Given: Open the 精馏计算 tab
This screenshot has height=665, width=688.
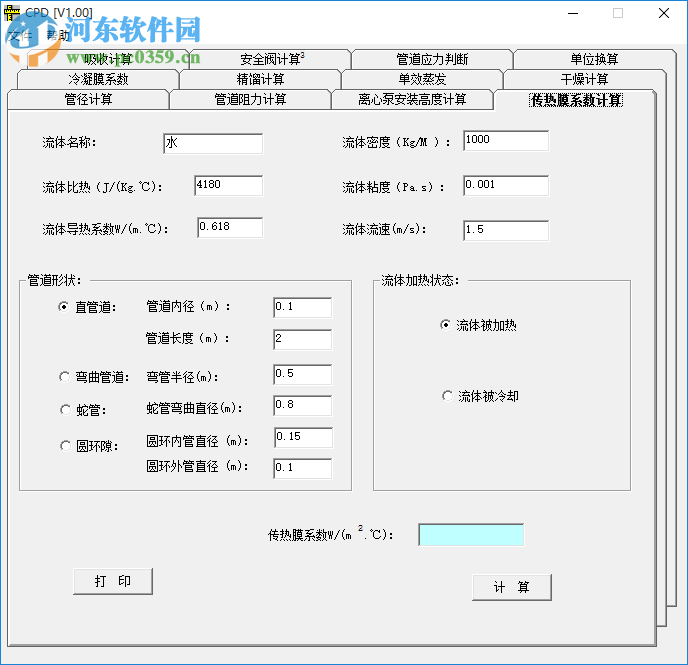Looking at the screenshot, I should click(x=260, y=79).
